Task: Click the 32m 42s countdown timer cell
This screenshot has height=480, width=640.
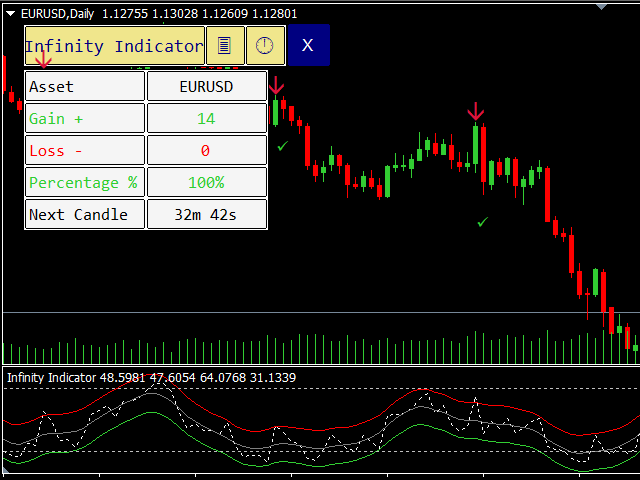Action: pyautogui.click(x=207, y=215)
